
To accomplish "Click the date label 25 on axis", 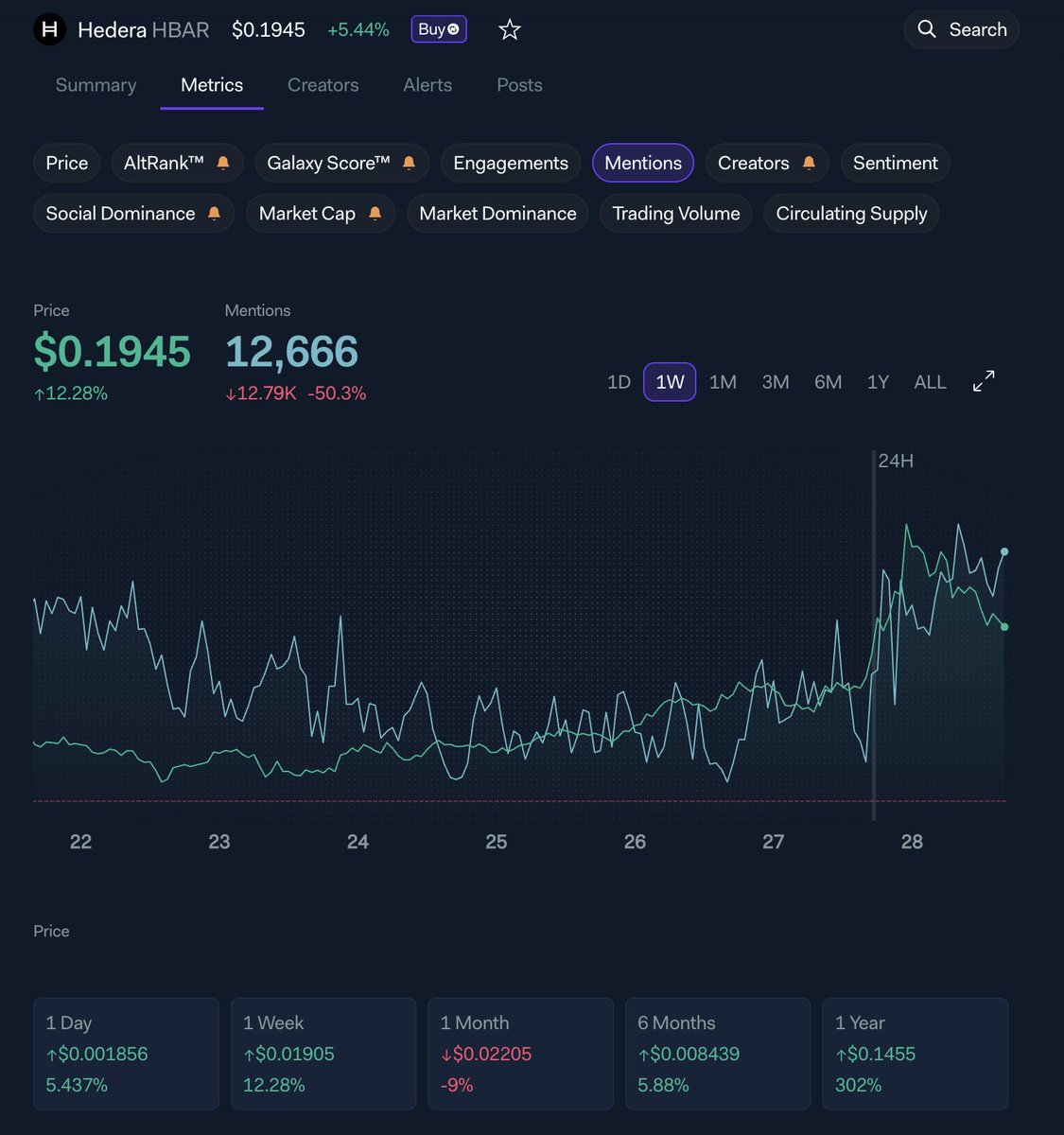I will coord(497,842).
